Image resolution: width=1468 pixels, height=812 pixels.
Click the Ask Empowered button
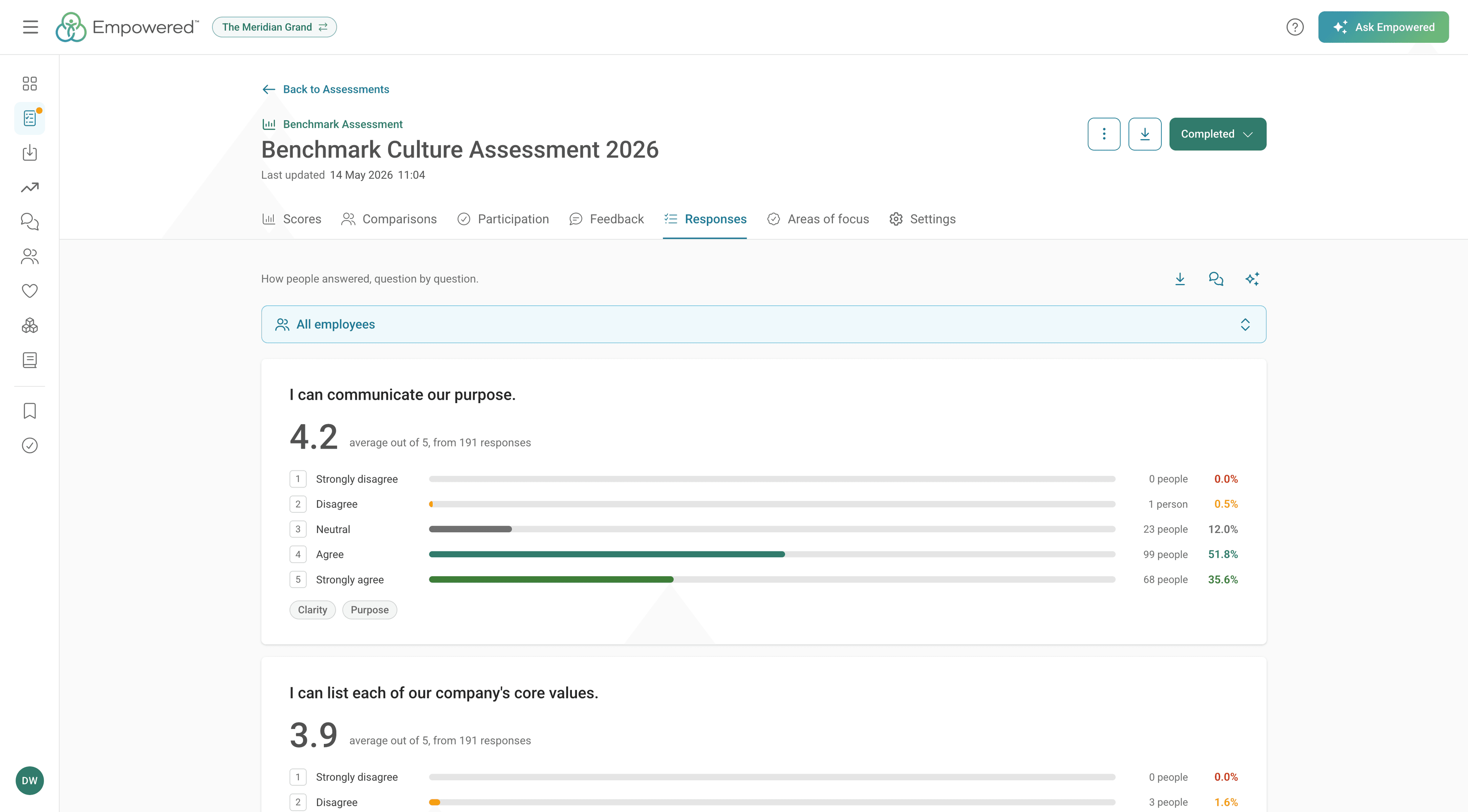(1383, 27)
